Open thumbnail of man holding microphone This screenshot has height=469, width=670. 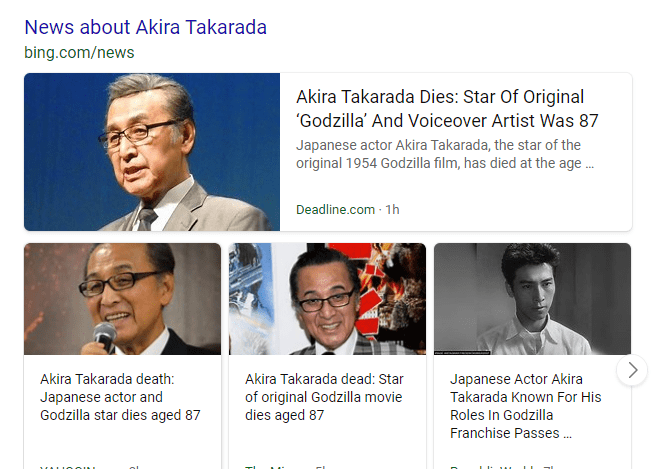point(123,299)
